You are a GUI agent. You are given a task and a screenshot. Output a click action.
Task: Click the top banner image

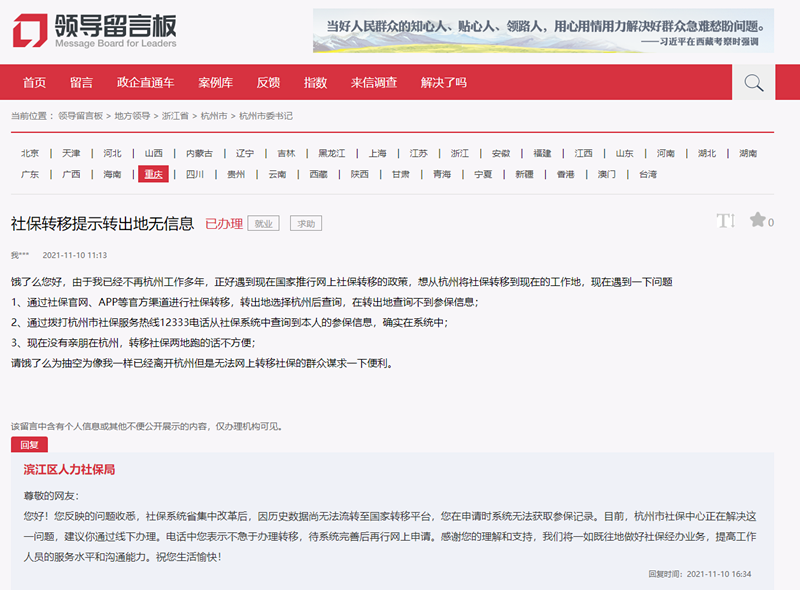543,30
